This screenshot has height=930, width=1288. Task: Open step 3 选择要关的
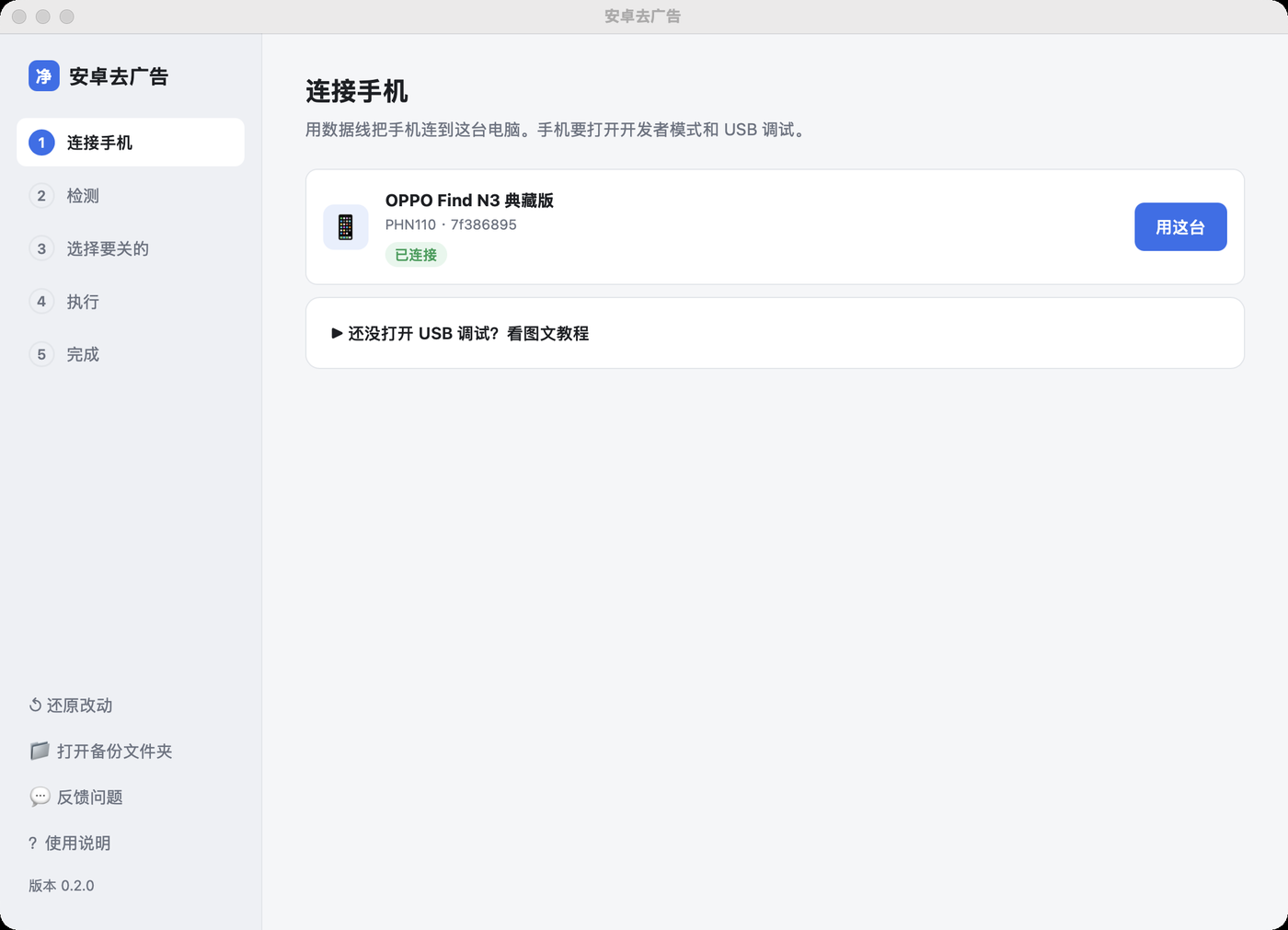131,248
